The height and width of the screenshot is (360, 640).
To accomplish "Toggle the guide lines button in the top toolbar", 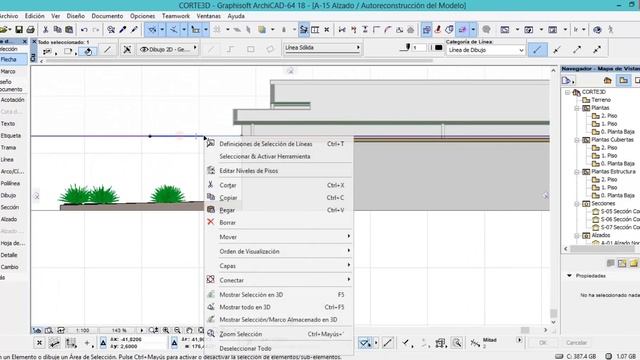I will point(153,30).
